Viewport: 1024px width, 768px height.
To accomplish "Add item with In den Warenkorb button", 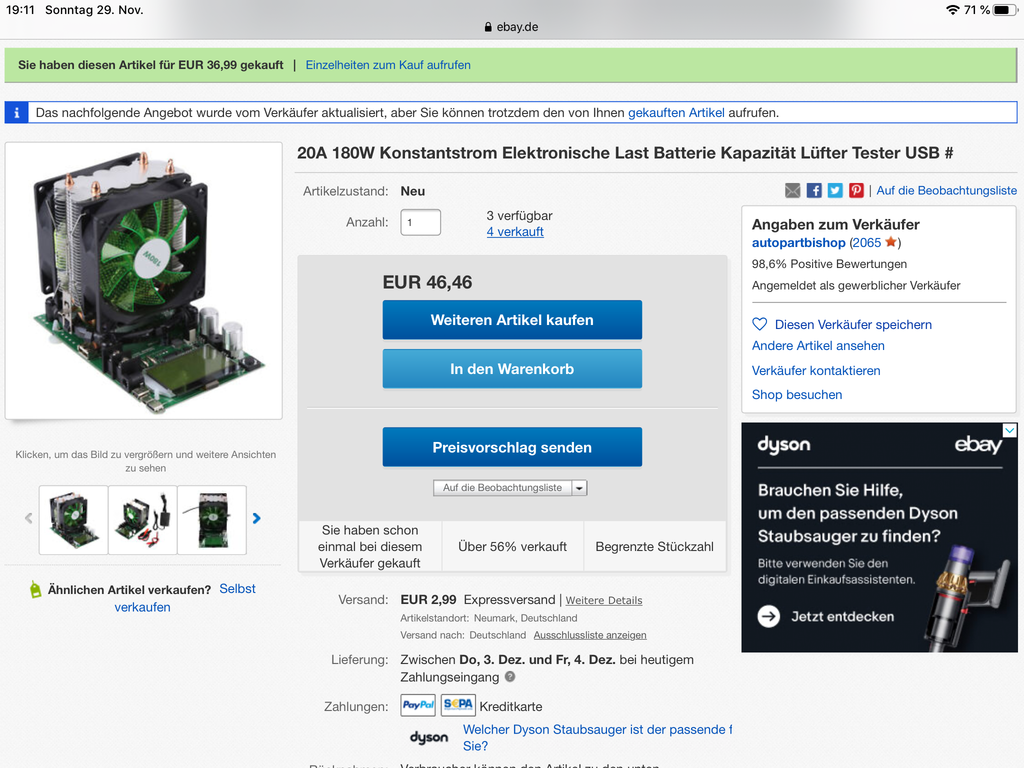I will tap(512, 369).
